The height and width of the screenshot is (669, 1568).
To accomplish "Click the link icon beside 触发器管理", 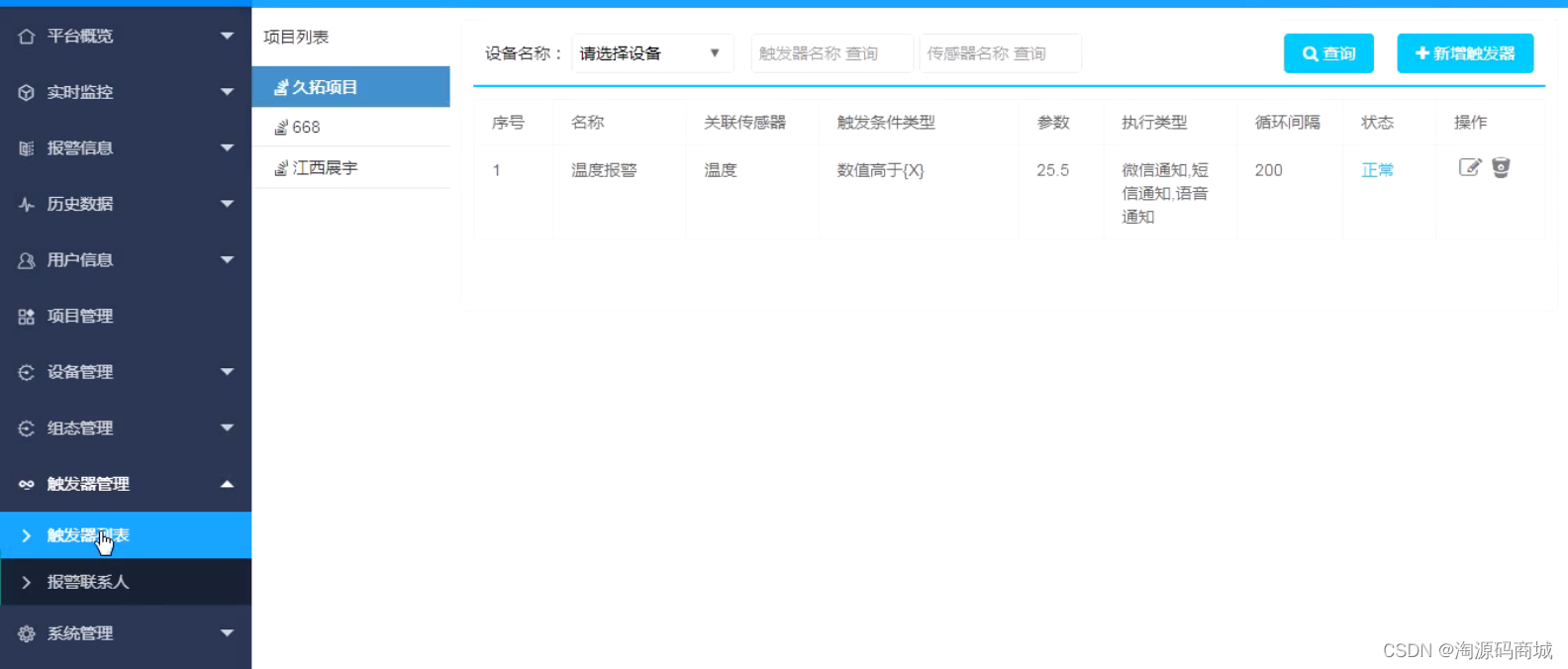I will (27, 484).
